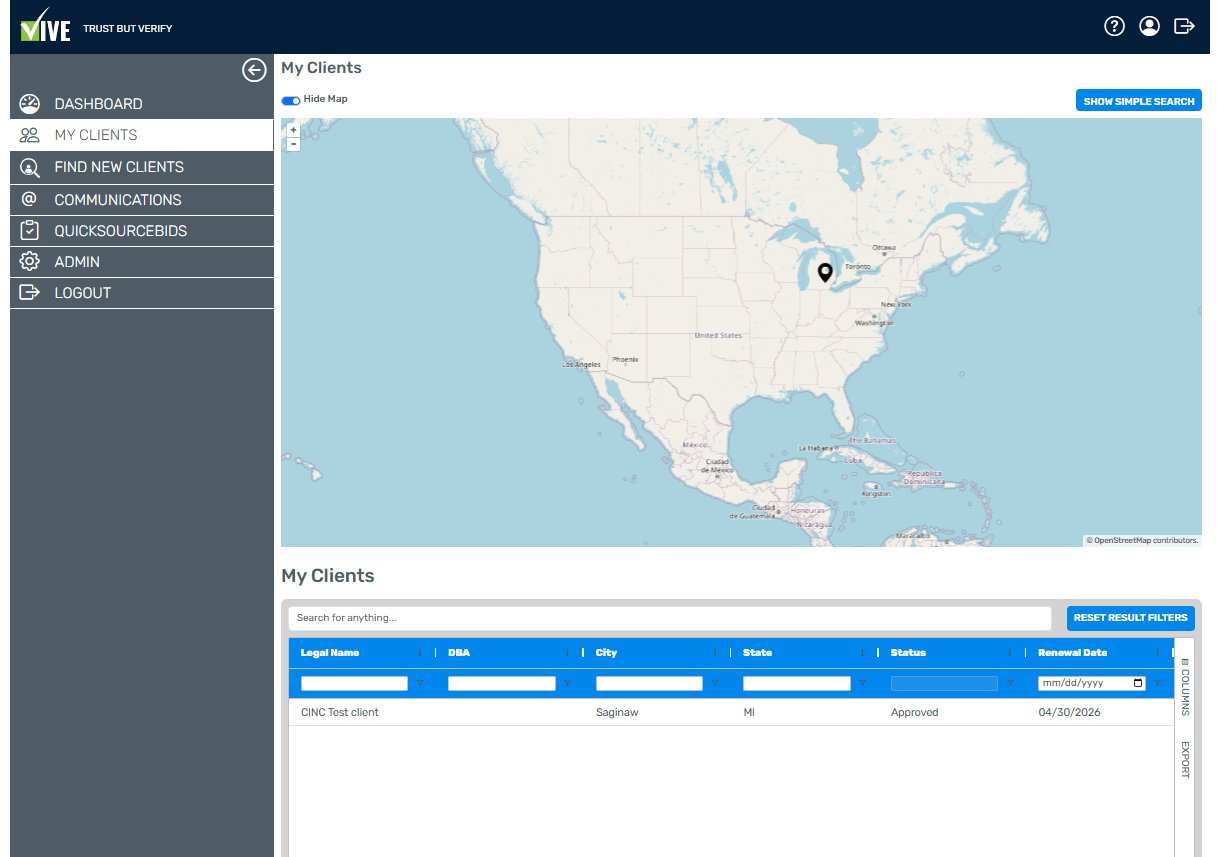Open the Renewal Date filter funnel icon
This screenshot has height=857, width=1217.
click(x=1158, y=684)
